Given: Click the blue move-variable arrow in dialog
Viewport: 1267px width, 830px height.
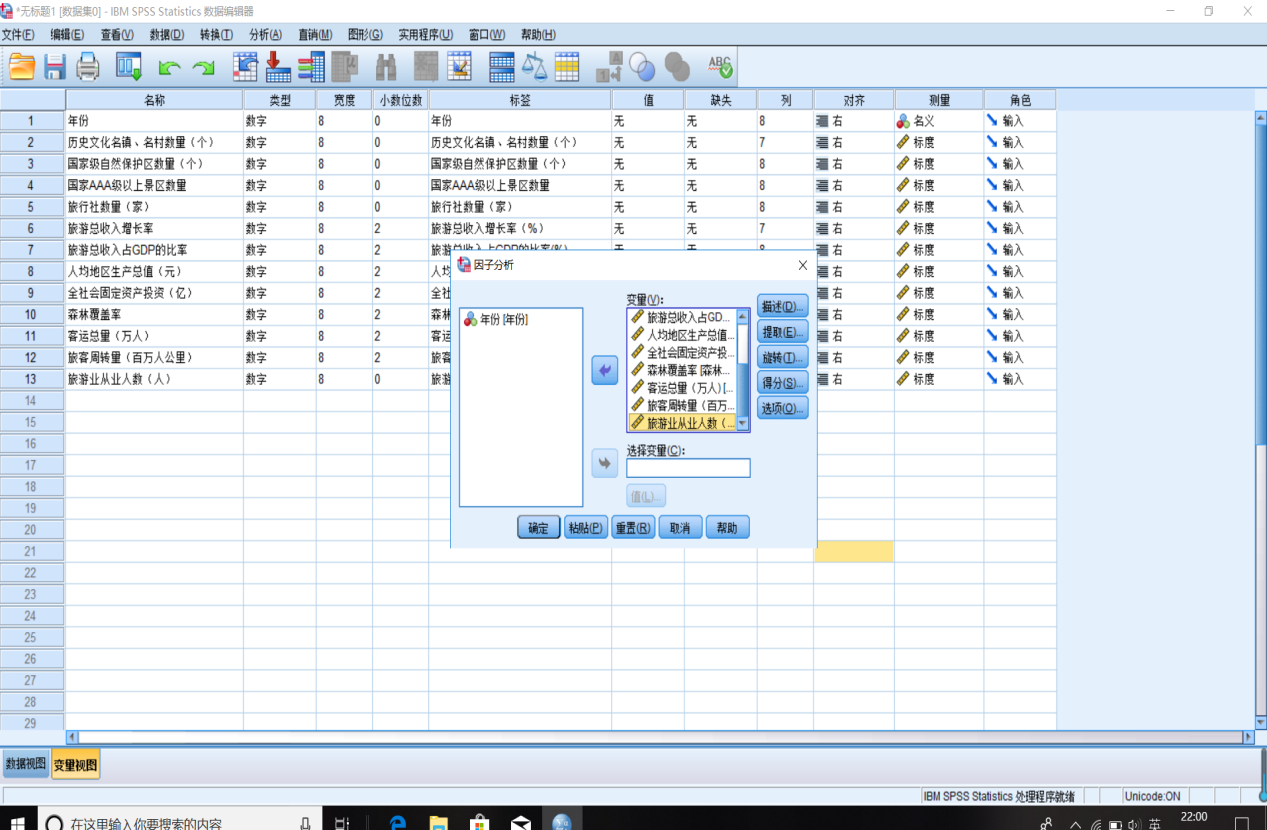Looking at the screenshot, I should click(604, 370).
